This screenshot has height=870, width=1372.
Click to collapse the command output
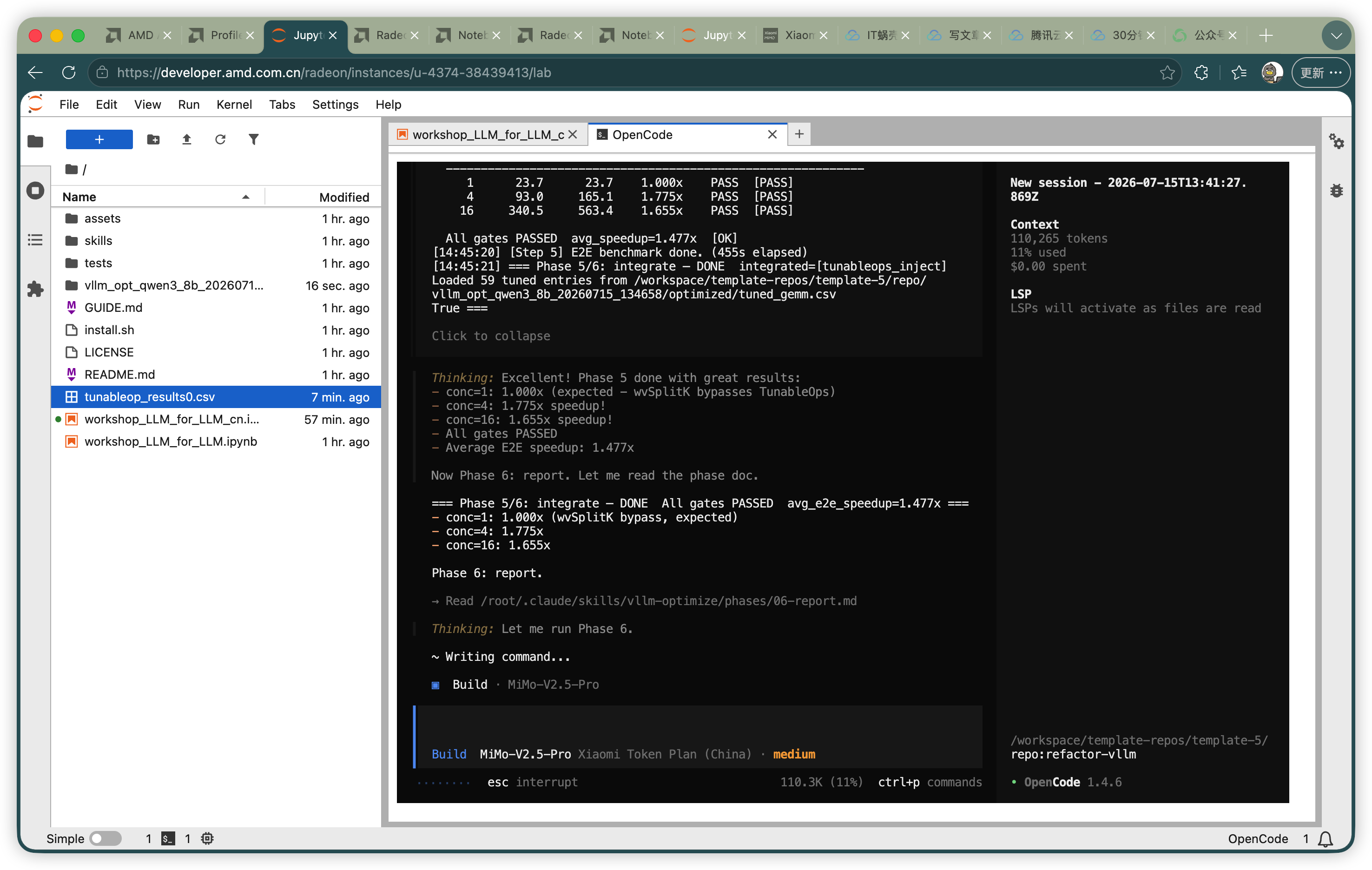click(x=491, y=336)
